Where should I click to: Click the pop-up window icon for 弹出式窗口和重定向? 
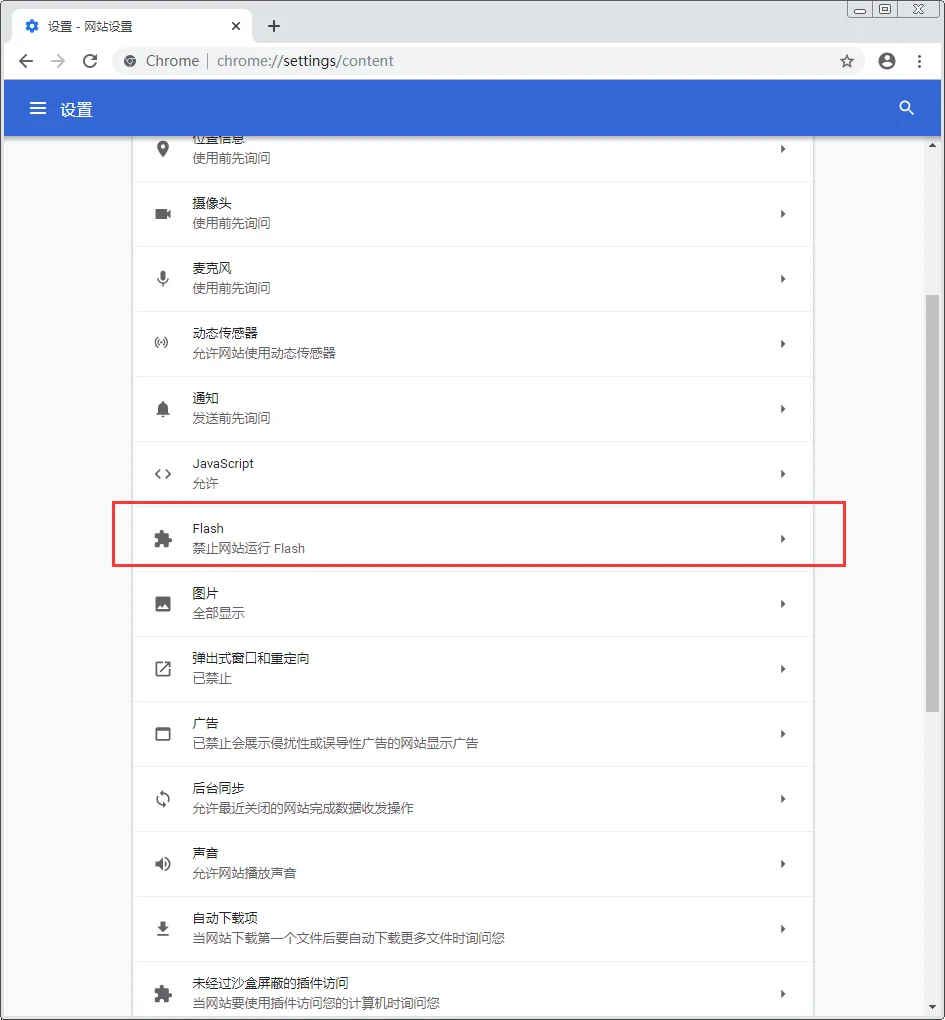(x=163, y=669)
